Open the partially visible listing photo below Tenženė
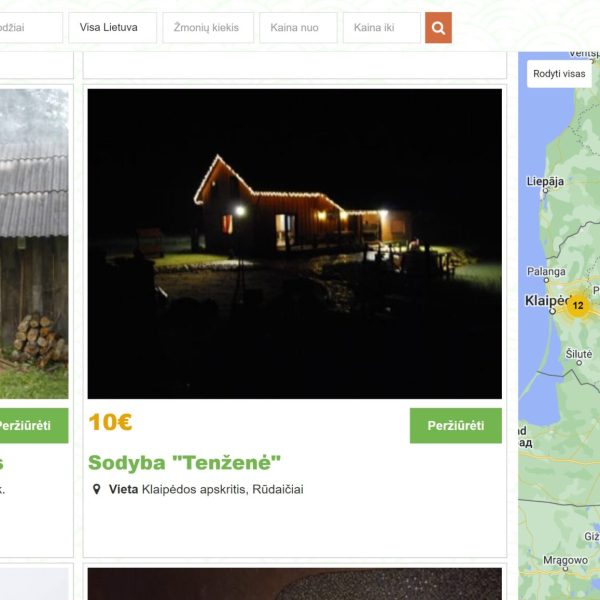 click(295, 584)
